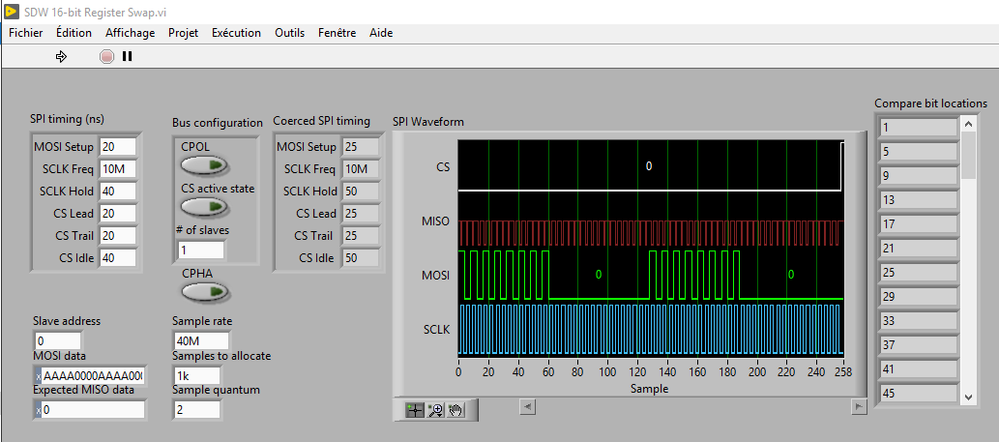Click the Run arrow in the toolbar
This screenshot has height=442, width=999.
[x=61, y=57]
